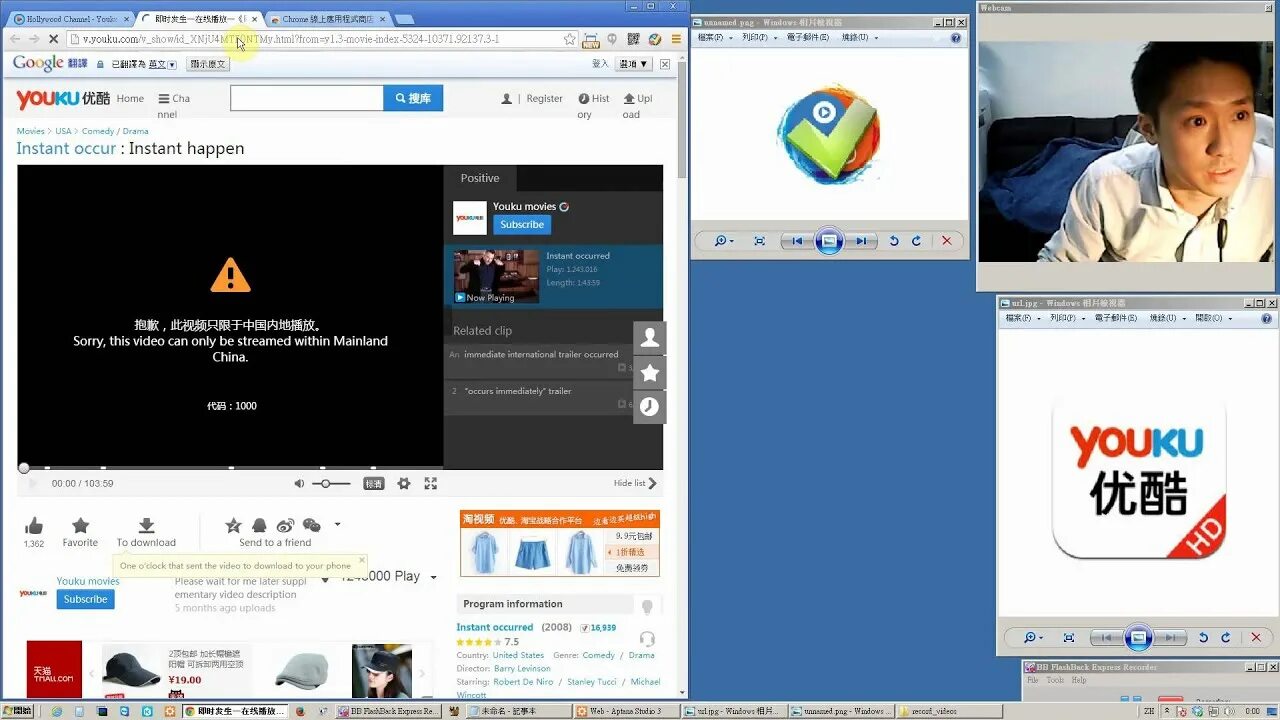Open File menu in unnamed.png viewer
The width and height of the screenshot is (1280, 720).
(x=712, y=38)
